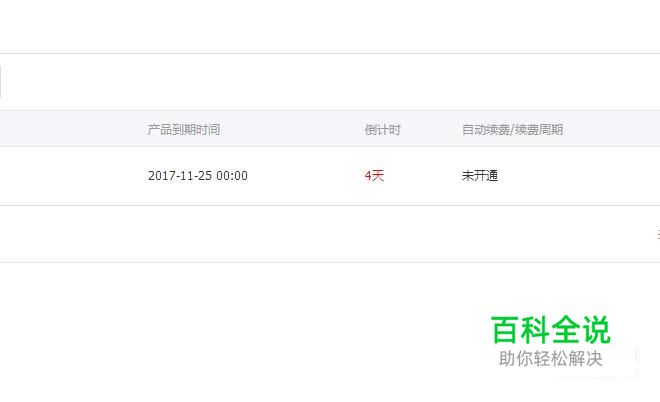
Task: Select the 助你轻松解决 slogan text
Action: [x=551, y=359]
